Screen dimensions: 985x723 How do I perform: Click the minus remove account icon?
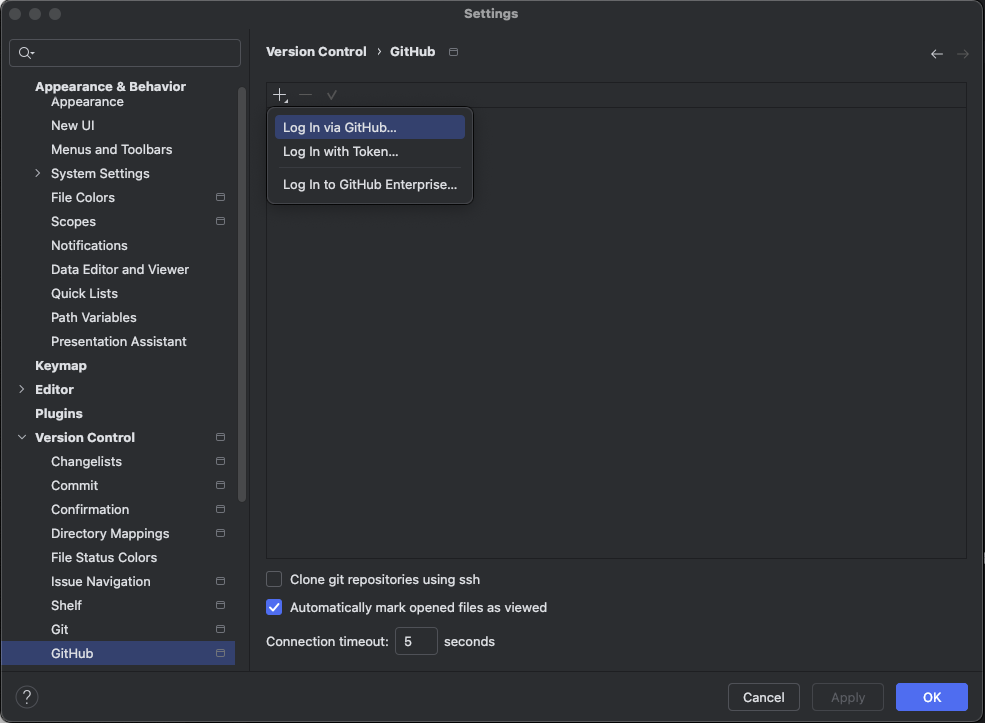(306, 95)
